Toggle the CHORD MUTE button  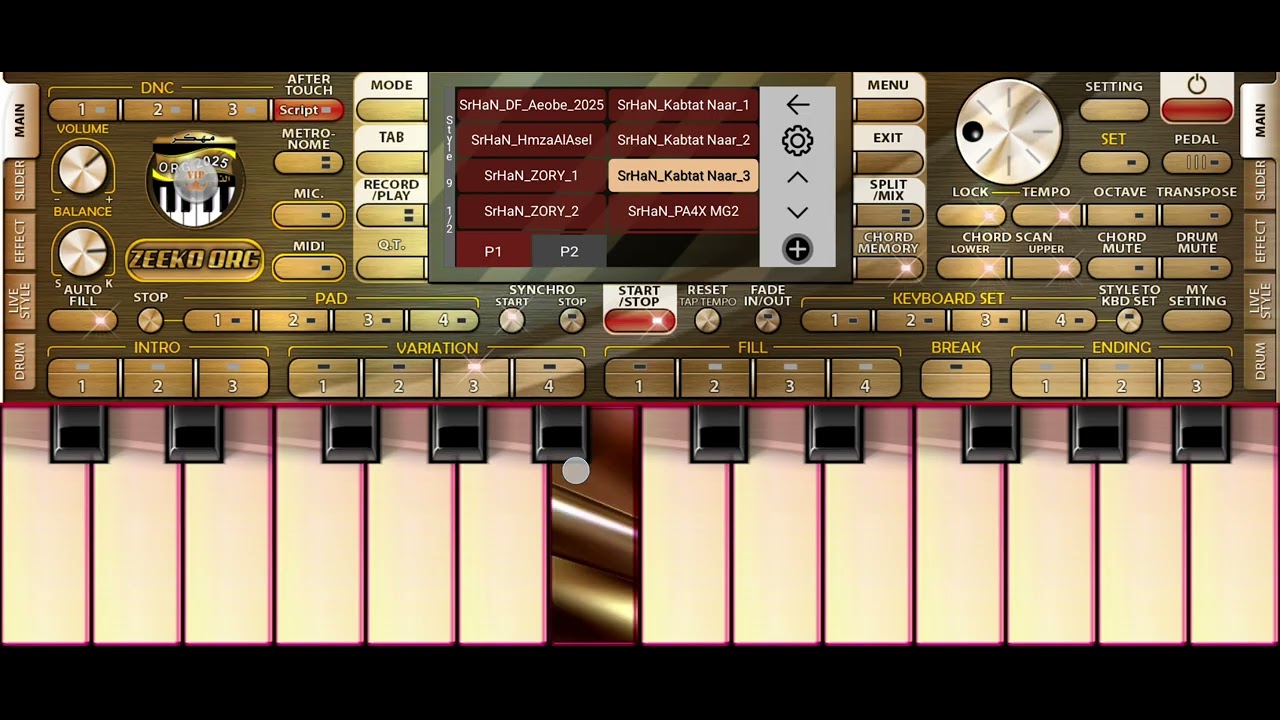click(1121, 268)
